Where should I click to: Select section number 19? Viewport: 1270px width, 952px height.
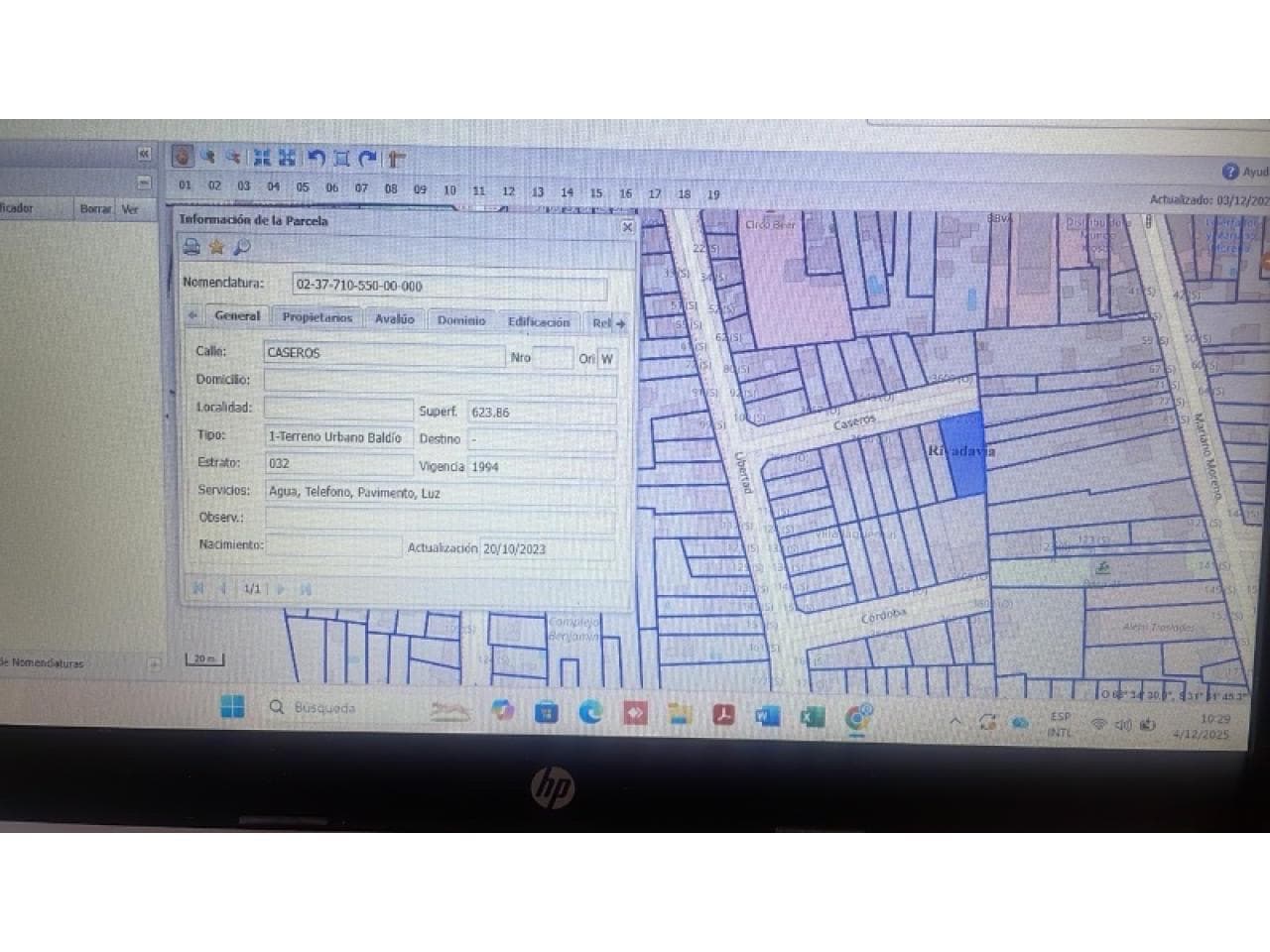pos(713,194)
